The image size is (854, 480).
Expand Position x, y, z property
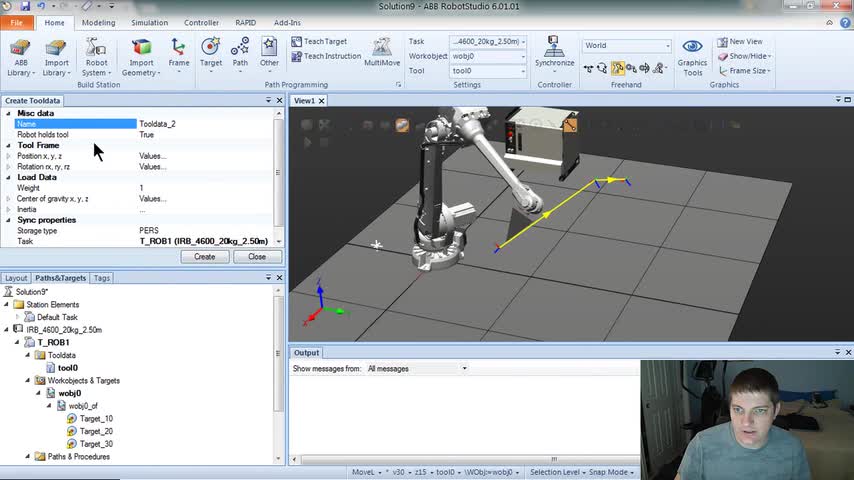(x=8, y=156)
